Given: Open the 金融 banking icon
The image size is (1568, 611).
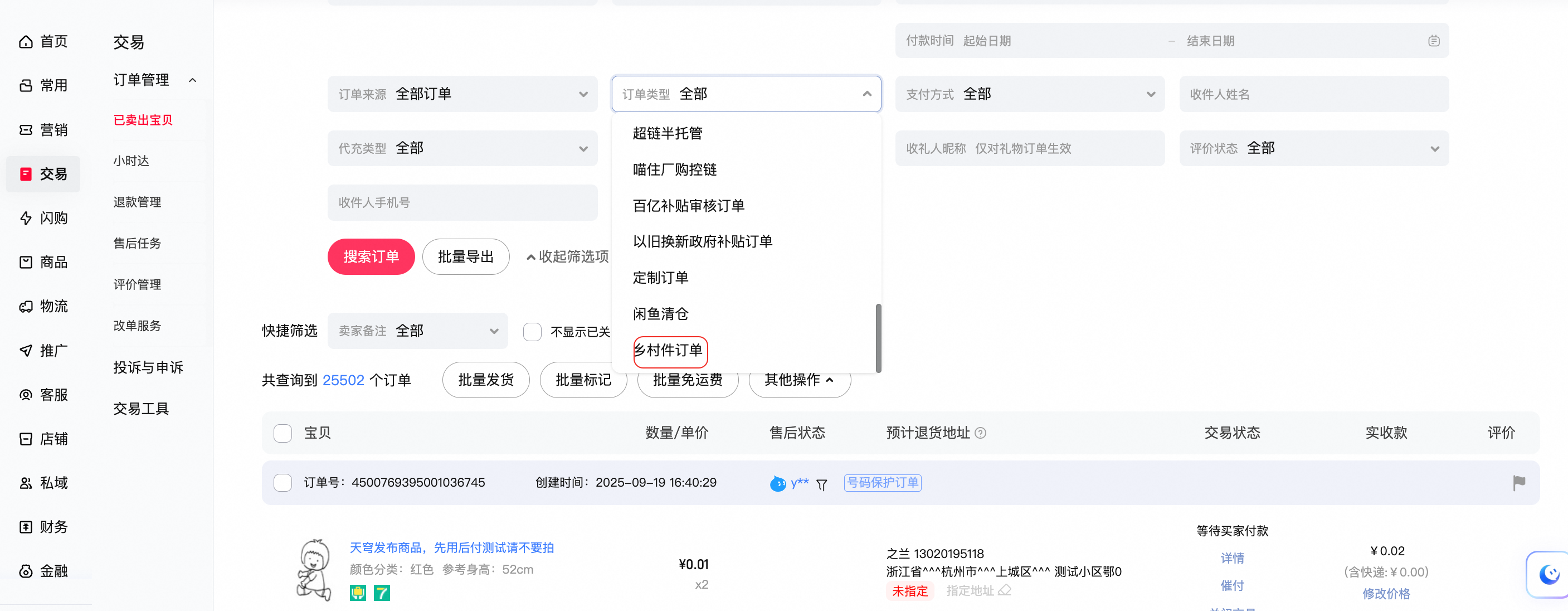Looking at the screenshot, I should [26, 571].
